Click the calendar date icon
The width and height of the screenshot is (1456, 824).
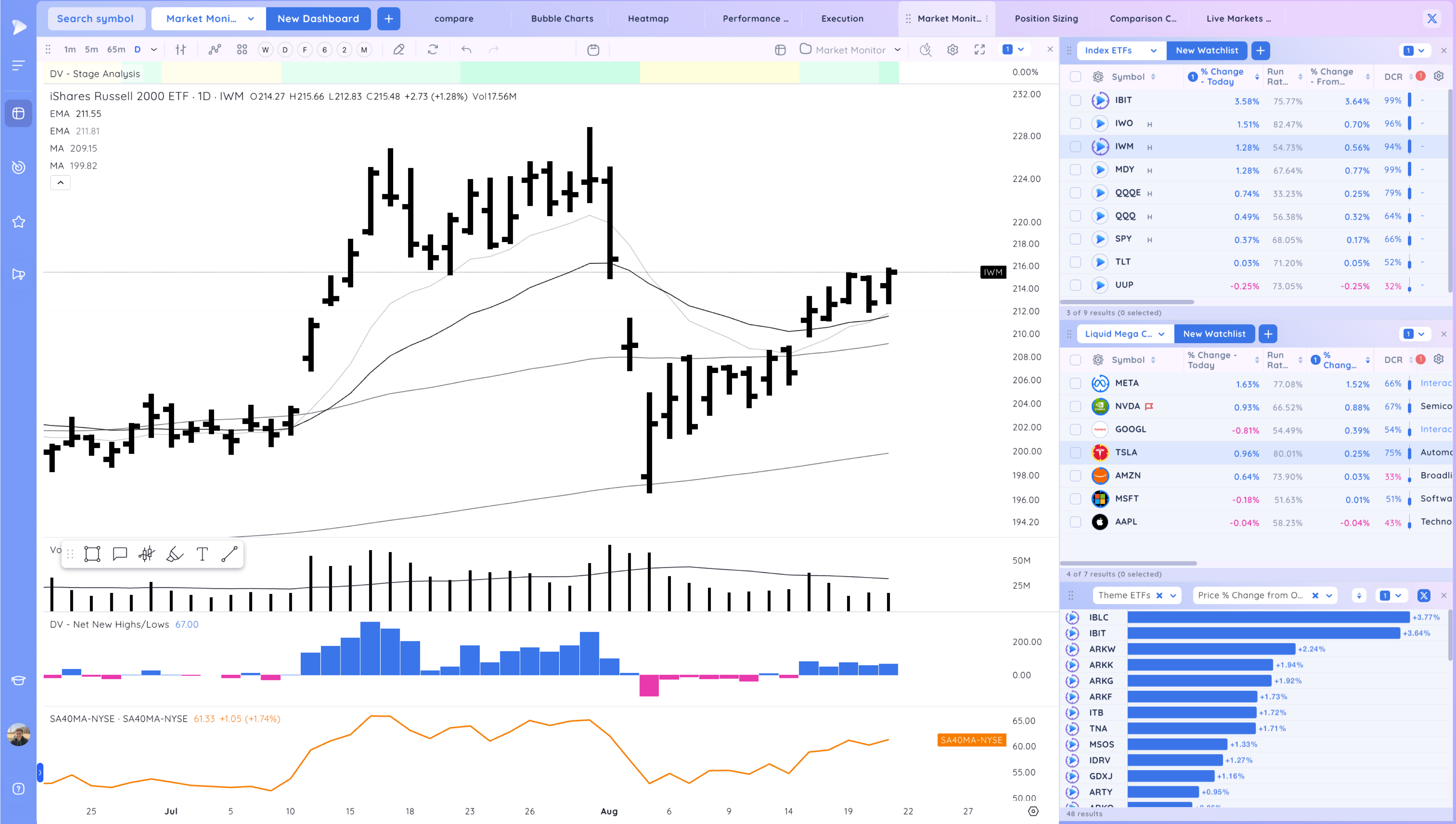pyautogui.click(x=593, y=50)
